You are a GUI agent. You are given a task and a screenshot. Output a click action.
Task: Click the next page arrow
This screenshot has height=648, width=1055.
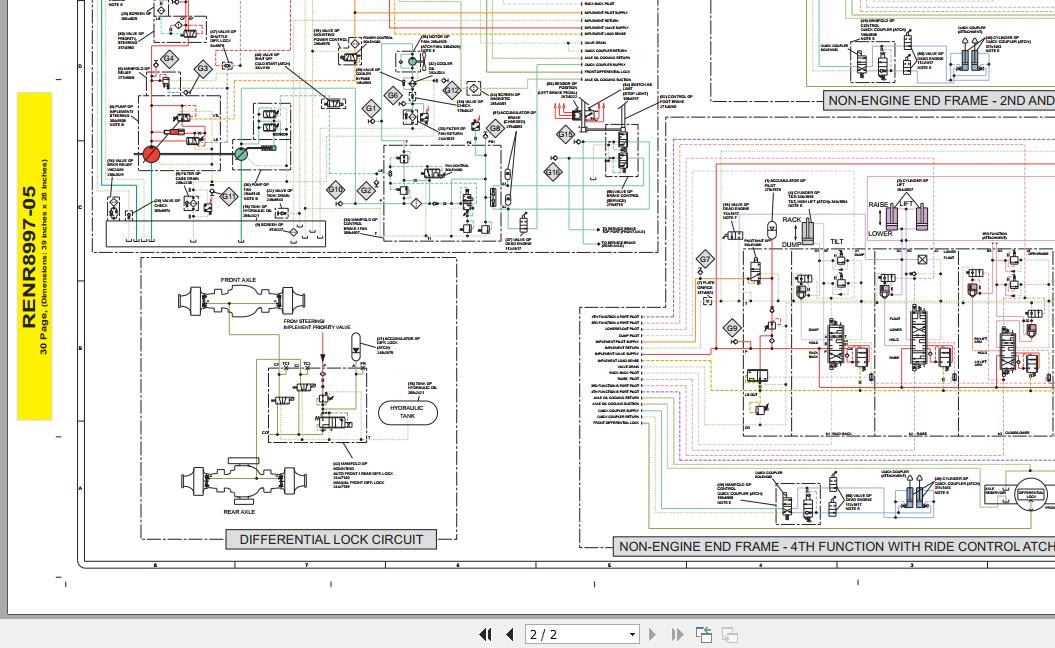tap(653, 634)
